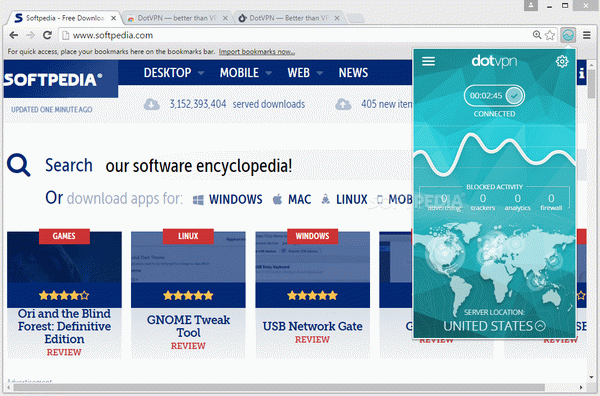This screenshot has height=396, width=600.
Task: Open the LINUX category badge
Action: pyautogui.click(x=188, y=236)
